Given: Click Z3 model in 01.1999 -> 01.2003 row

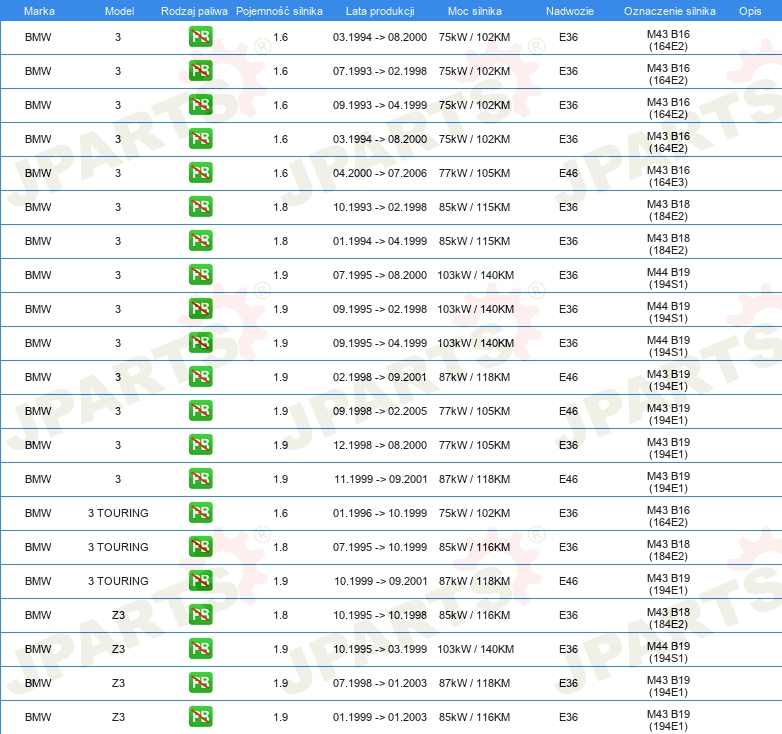Looking at the screenshot, I should tap(118, 717).
